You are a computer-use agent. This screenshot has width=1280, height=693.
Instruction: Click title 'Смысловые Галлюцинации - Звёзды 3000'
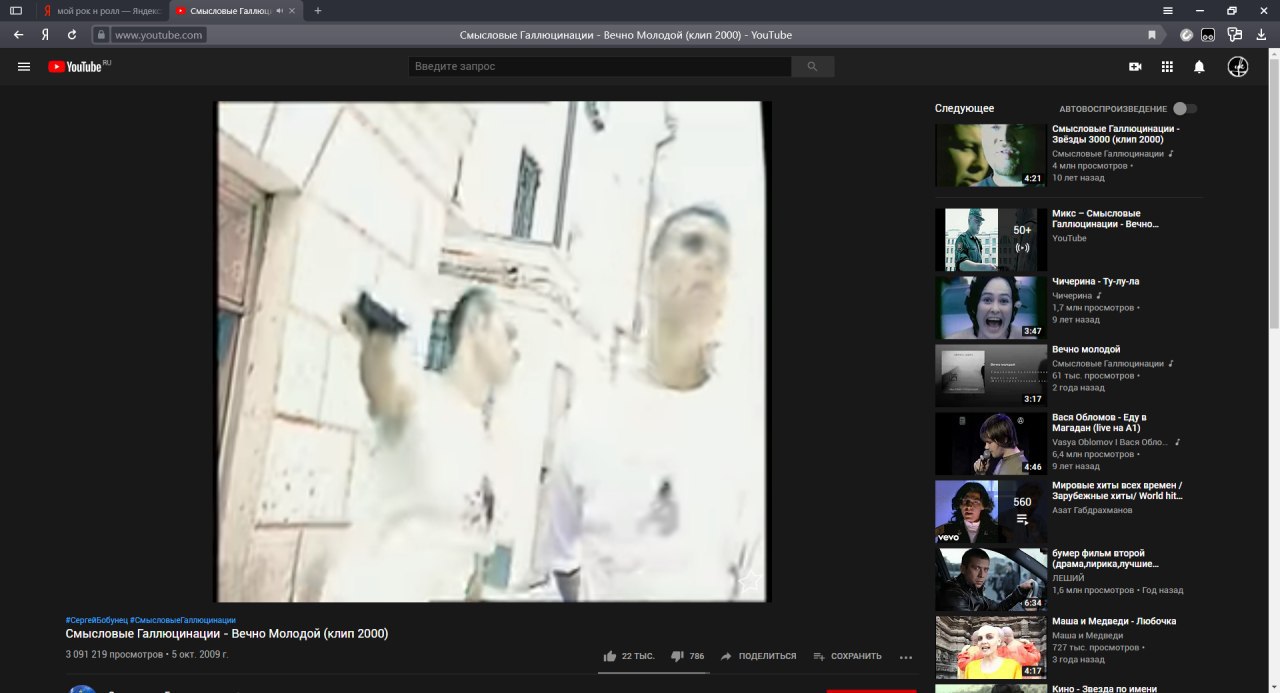click(x=1116, y=134)
